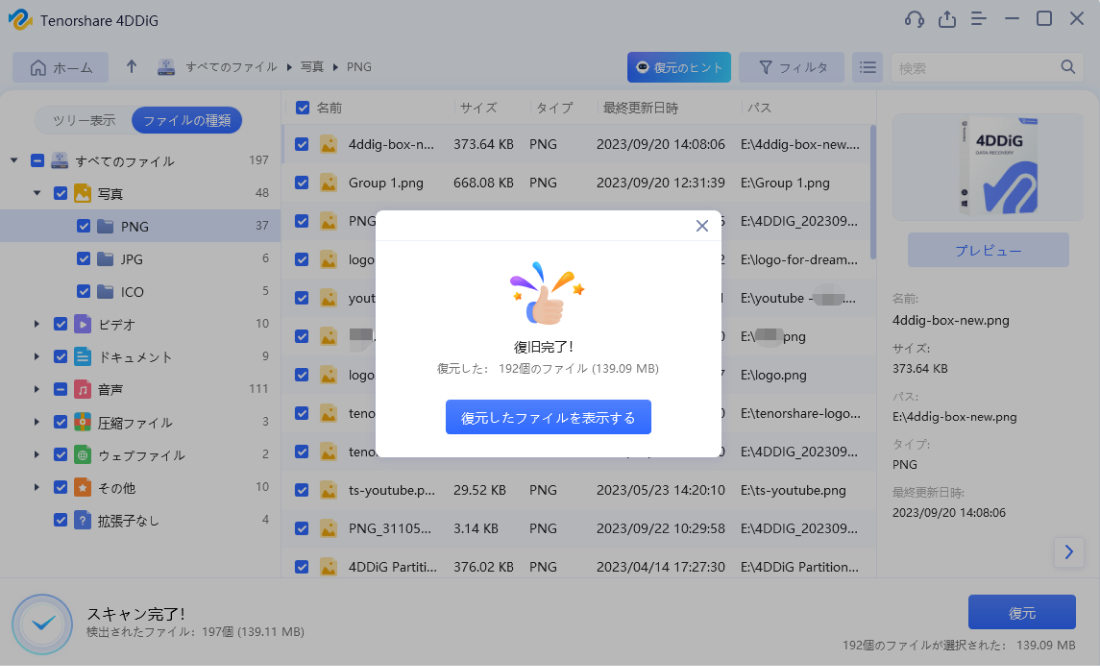Click the scan complete checkmark circle
Screen dimensions: 1100x666
(42, 624)
